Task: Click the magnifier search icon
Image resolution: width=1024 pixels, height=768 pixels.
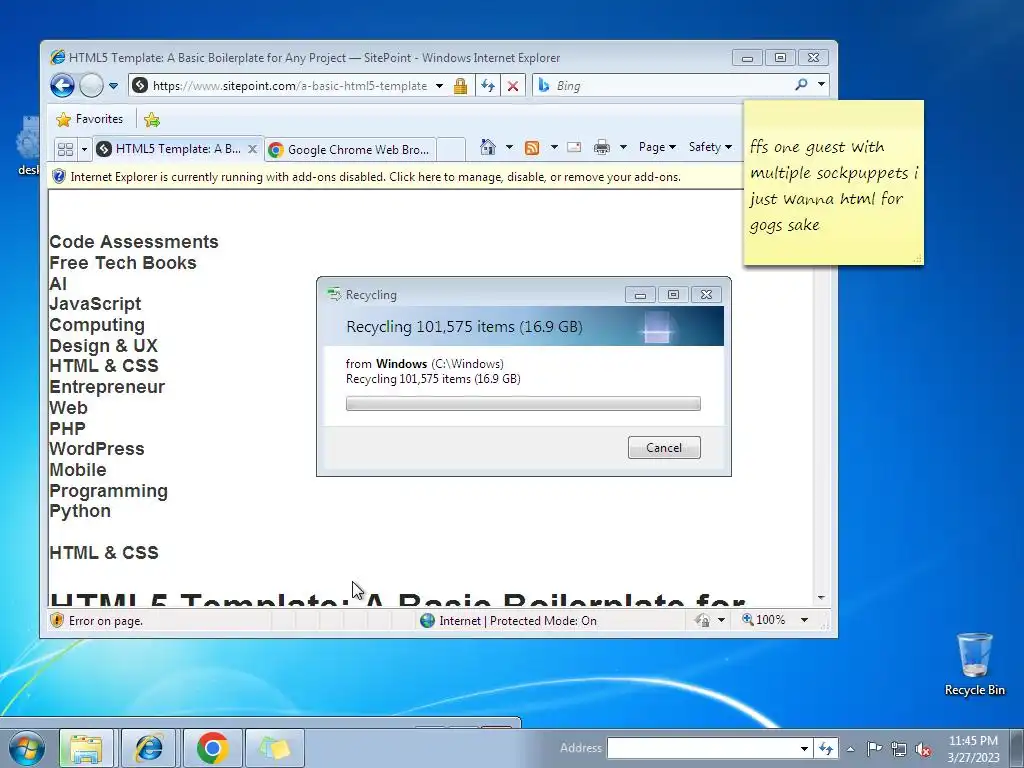Action: (801, 85)
